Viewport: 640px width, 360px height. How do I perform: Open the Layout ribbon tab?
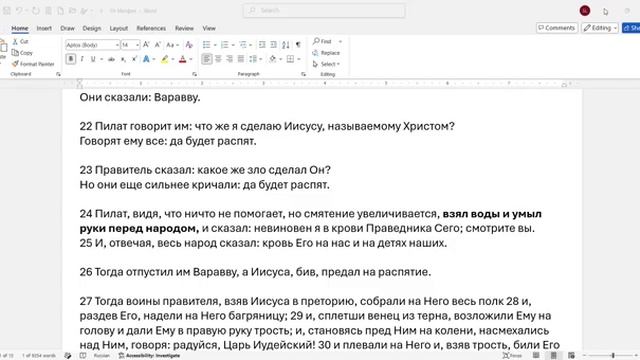tap(119, 28)
